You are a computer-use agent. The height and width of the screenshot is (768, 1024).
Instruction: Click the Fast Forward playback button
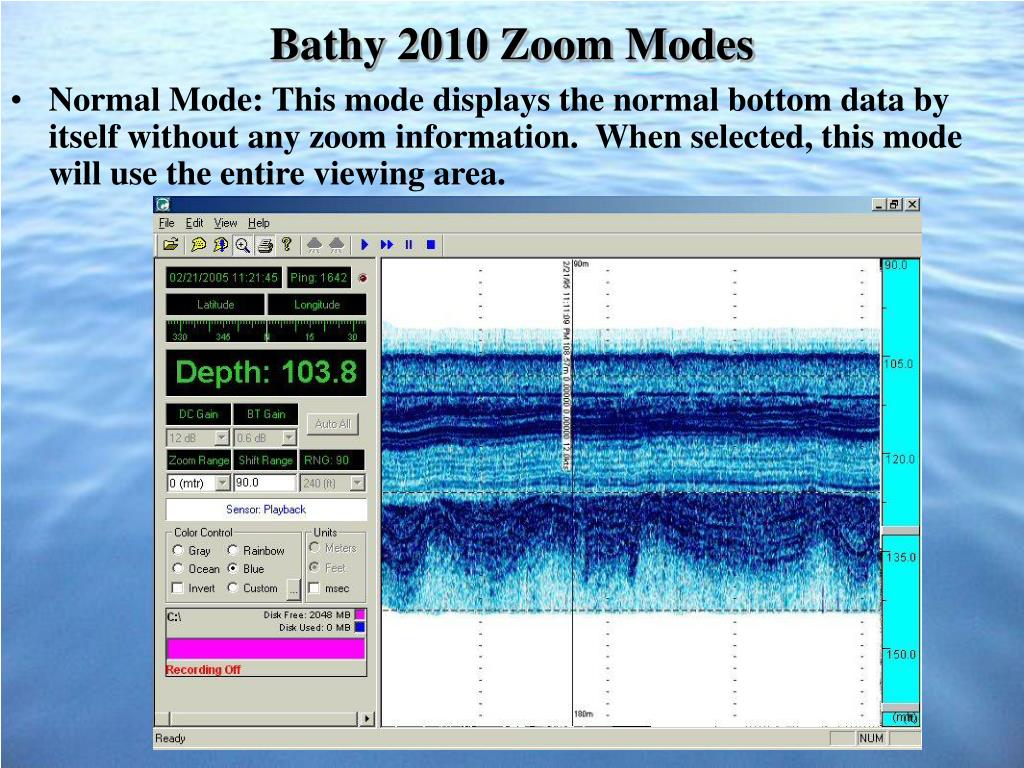tap(387, 245)
